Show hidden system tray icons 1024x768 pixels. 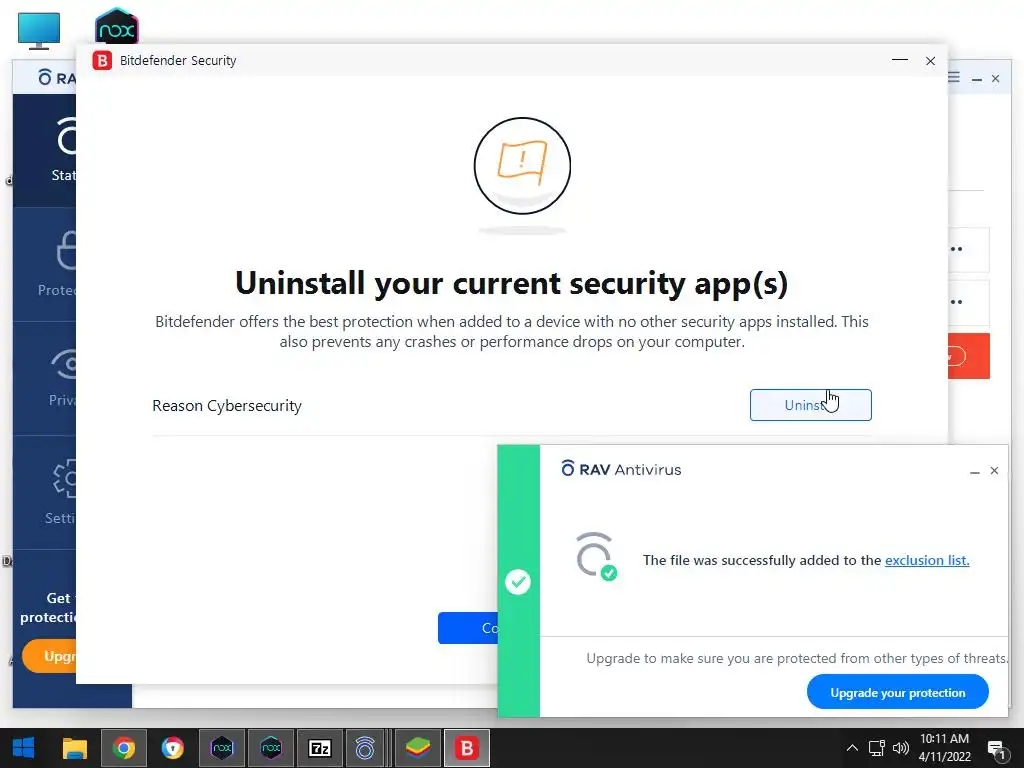[852, 748]
